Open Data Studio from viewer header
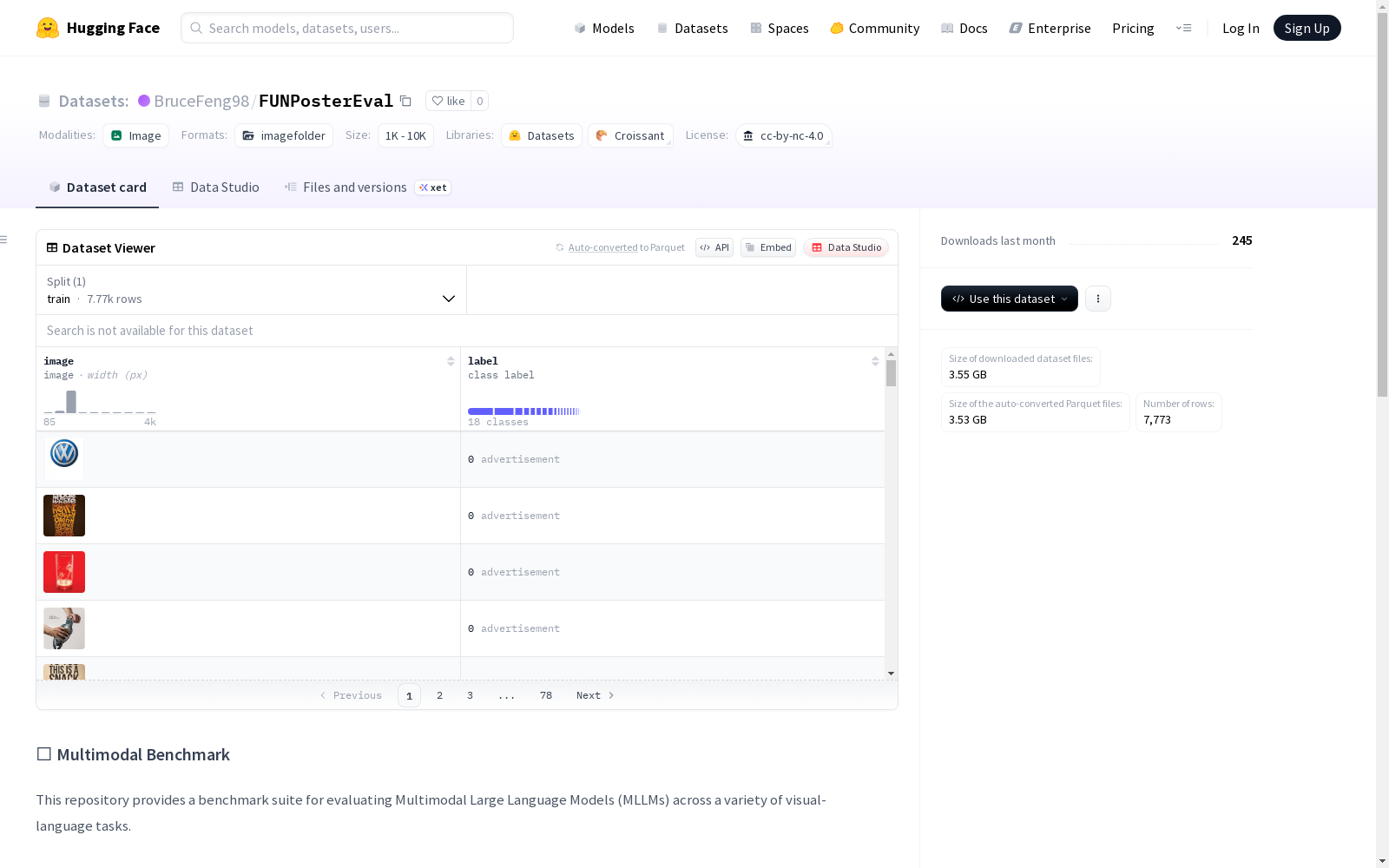Viewport: 1389px width, 868px height. pos(846,247)
